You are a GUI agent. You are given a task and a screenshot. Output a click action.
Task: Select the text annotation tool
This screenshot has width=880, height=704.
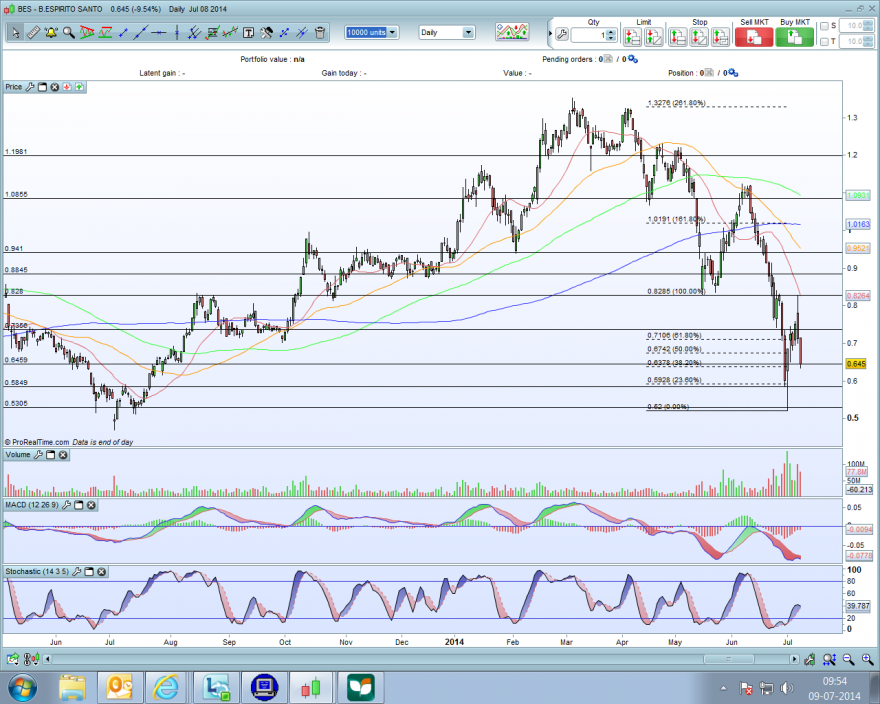248,33
